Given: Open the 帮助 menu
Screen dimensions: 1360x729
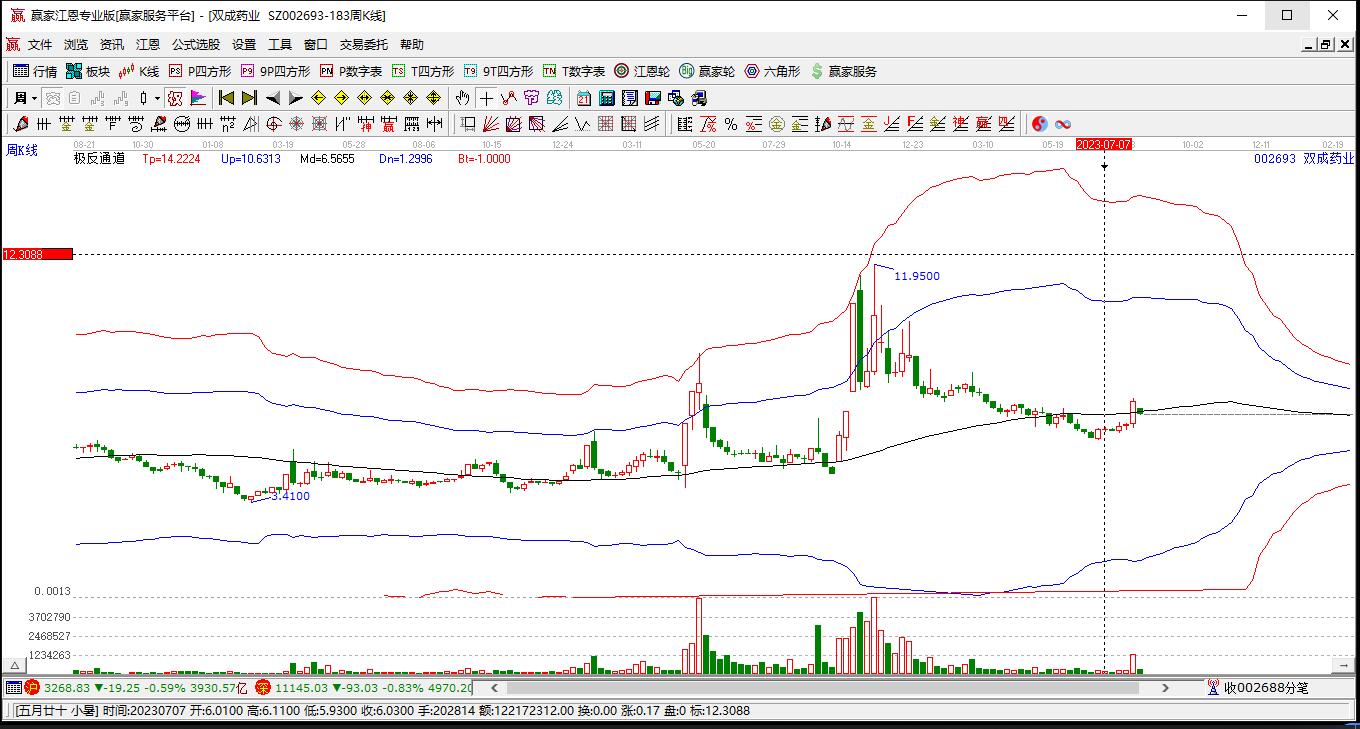Looking at the screenshot, I should (x=412, y=45).
